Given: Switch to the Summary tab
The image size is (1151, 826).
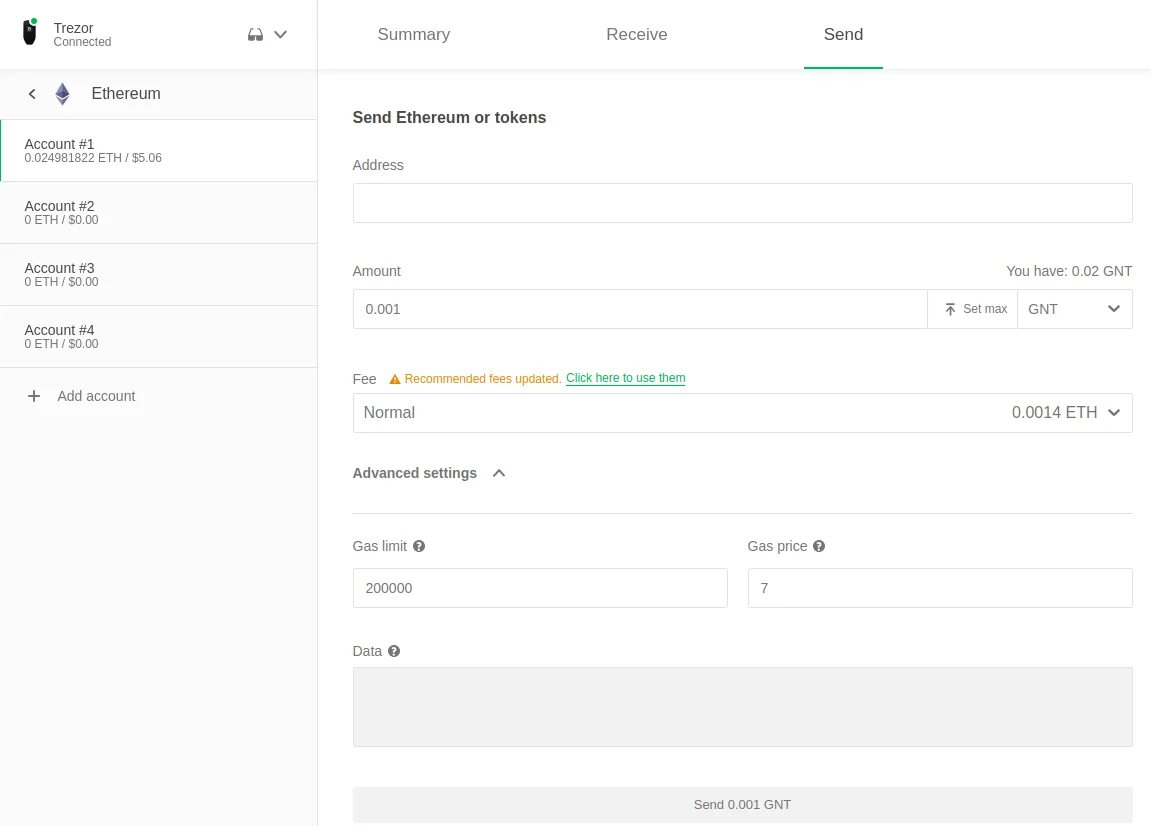Looking at the screenshot, I should [413, 34].
